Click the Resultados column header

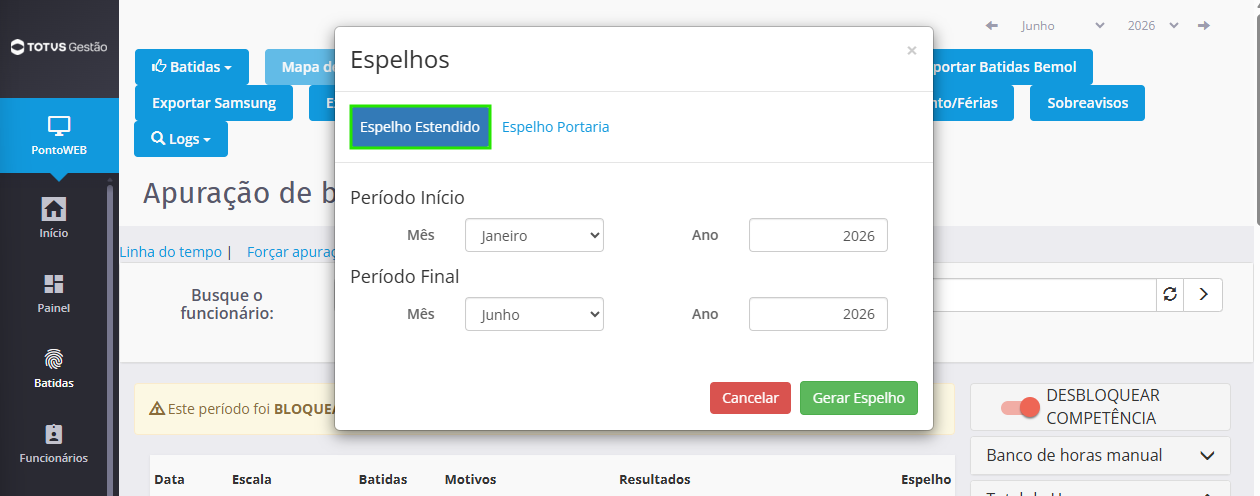655,480
